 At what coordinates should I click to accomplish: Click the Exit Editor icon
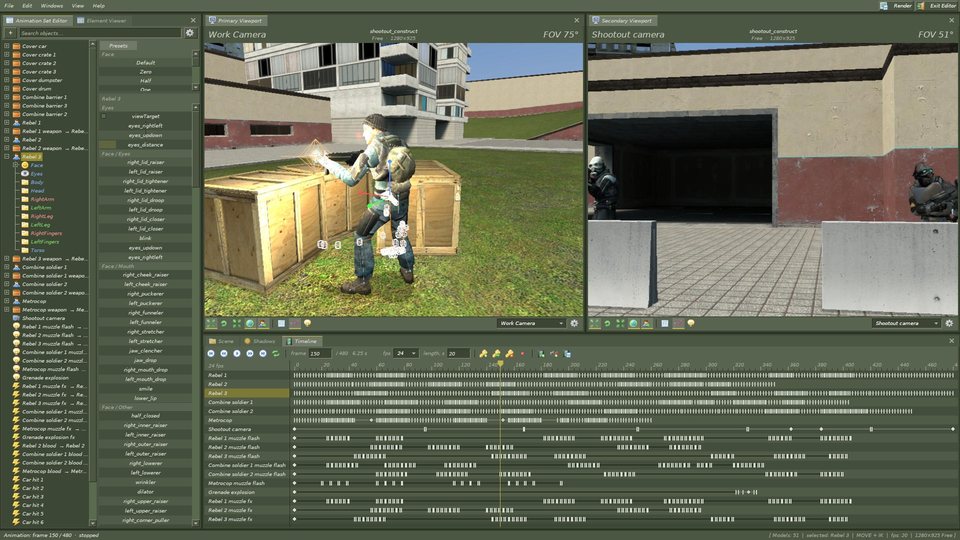[921, 6]
